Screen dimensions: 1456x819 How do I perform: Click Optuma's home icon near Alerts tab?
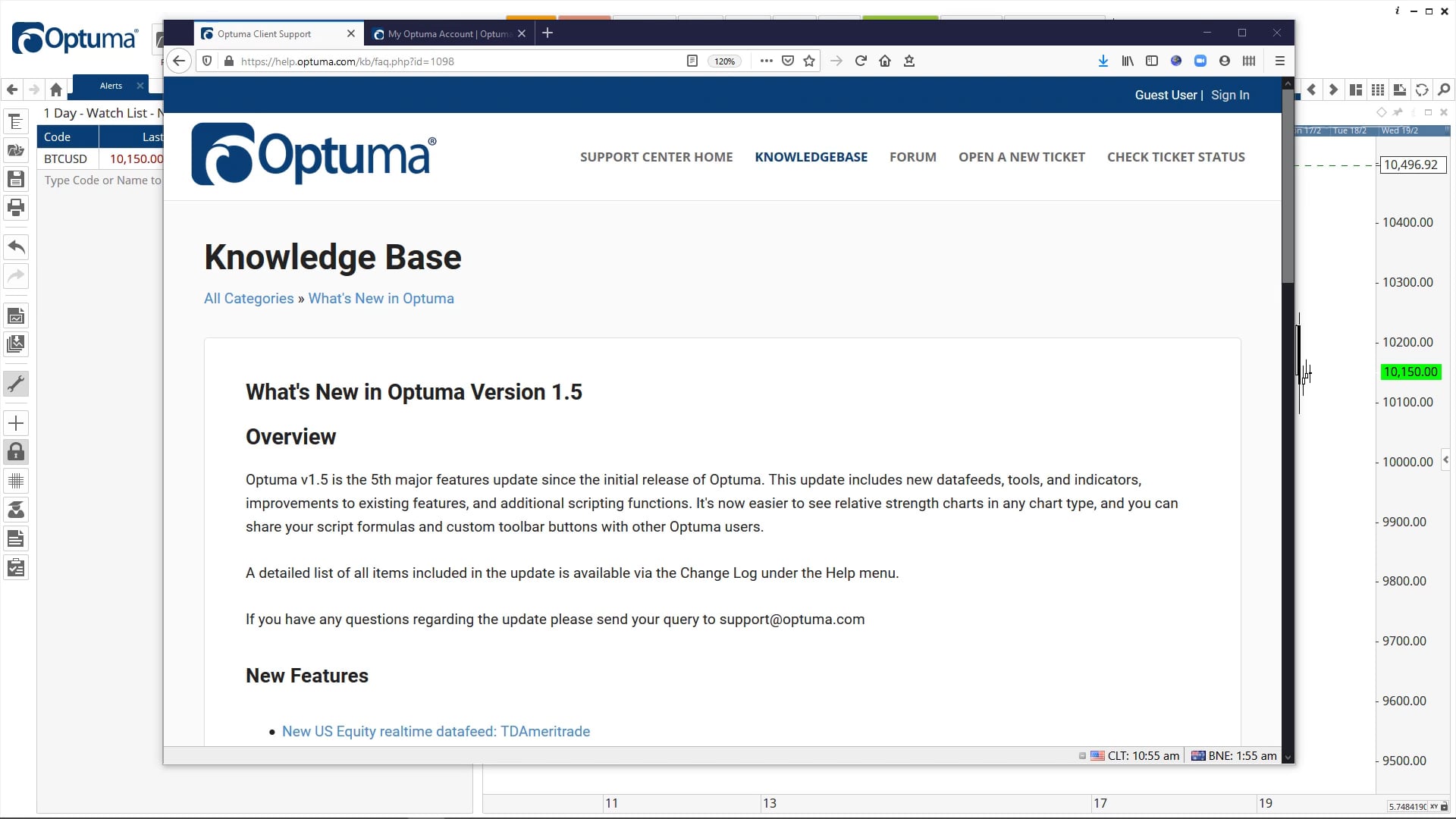click(x=55, y=89)
